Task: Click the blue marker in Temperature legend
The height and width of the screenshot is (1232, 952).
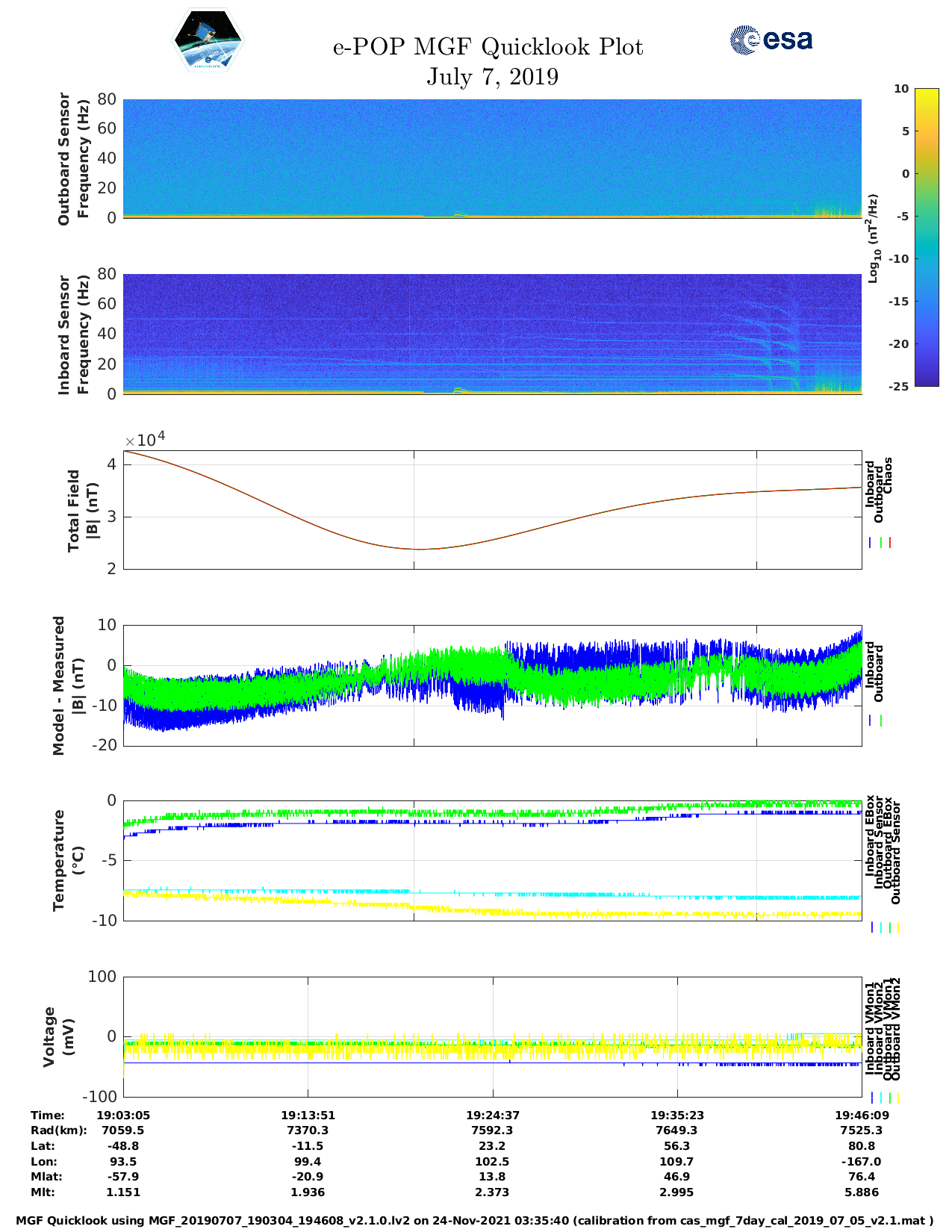Action: coord(872,927)
